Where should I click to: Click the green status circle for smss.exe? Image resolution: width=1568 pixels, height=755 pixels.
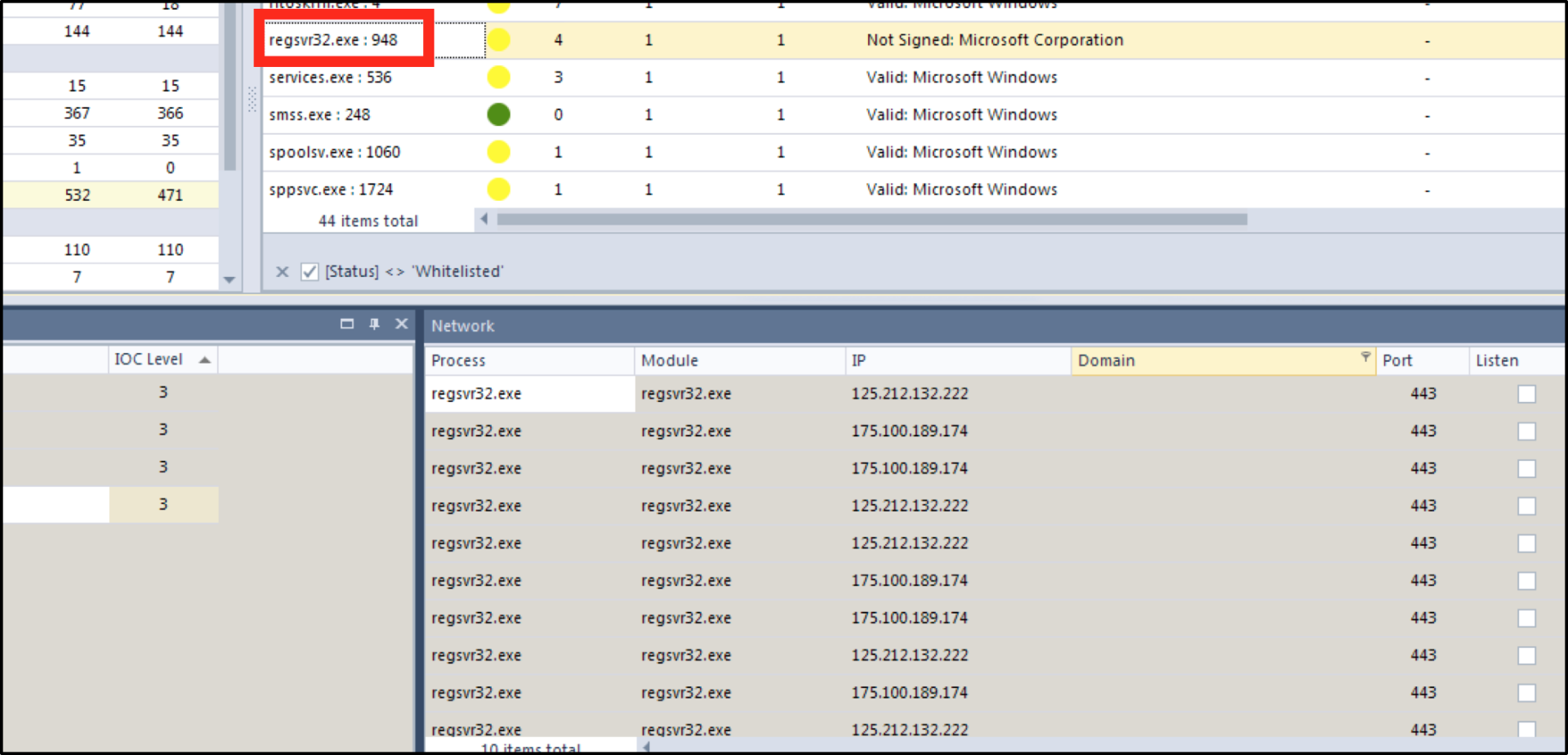point(498,114)
